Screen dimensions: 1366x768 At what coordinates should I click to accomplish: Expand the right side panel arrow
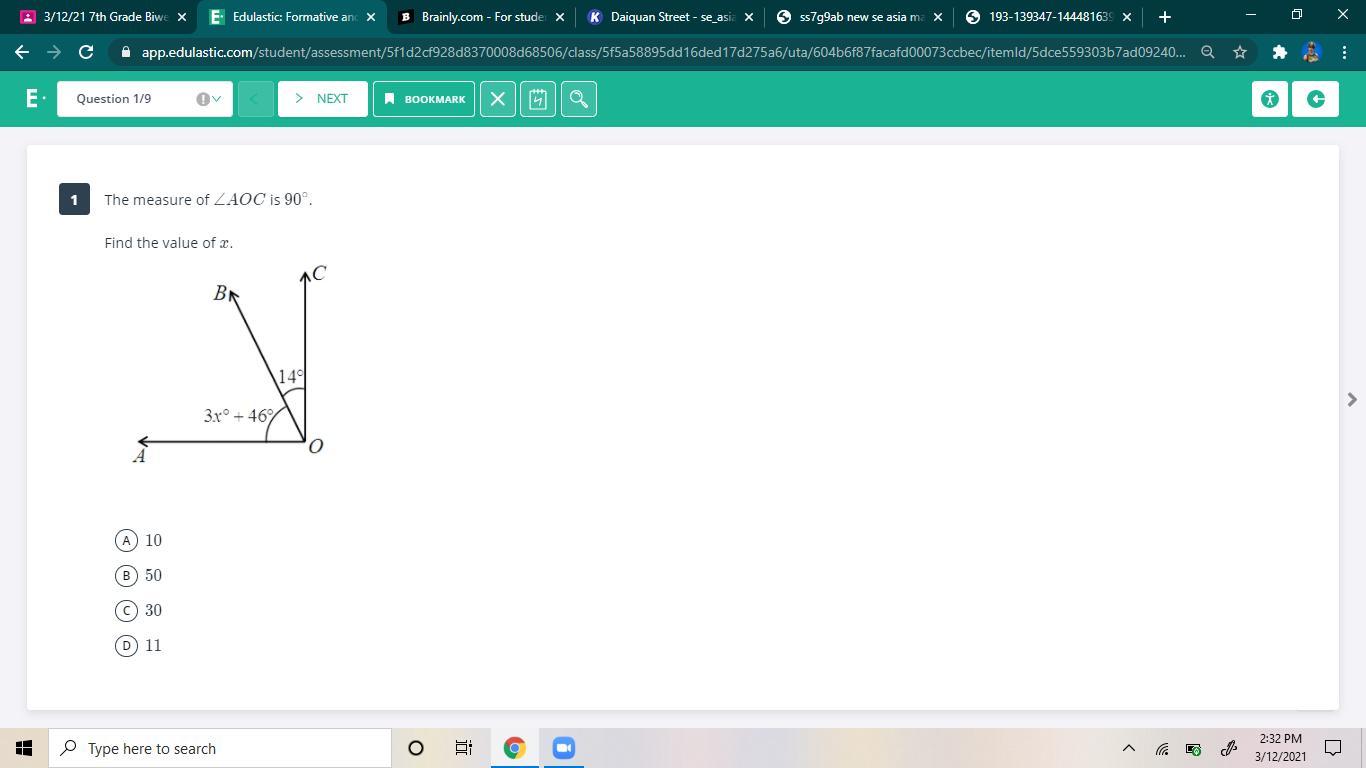(1352, 400)
